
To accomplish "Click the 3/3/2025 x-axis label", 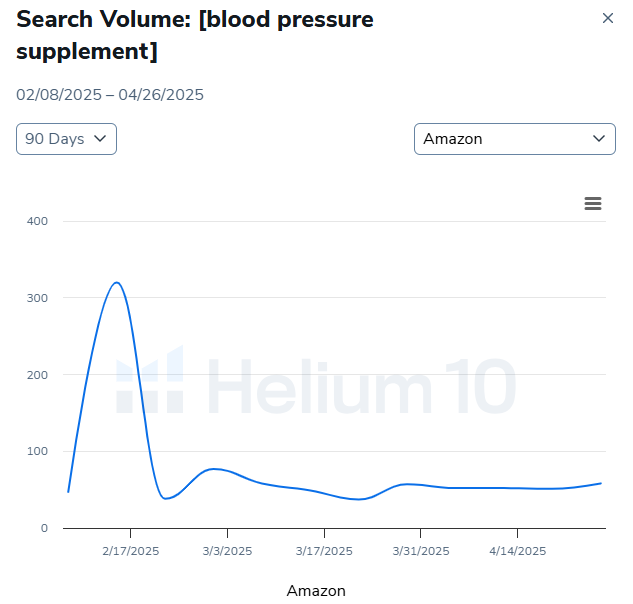I will (x=227, y=551).
